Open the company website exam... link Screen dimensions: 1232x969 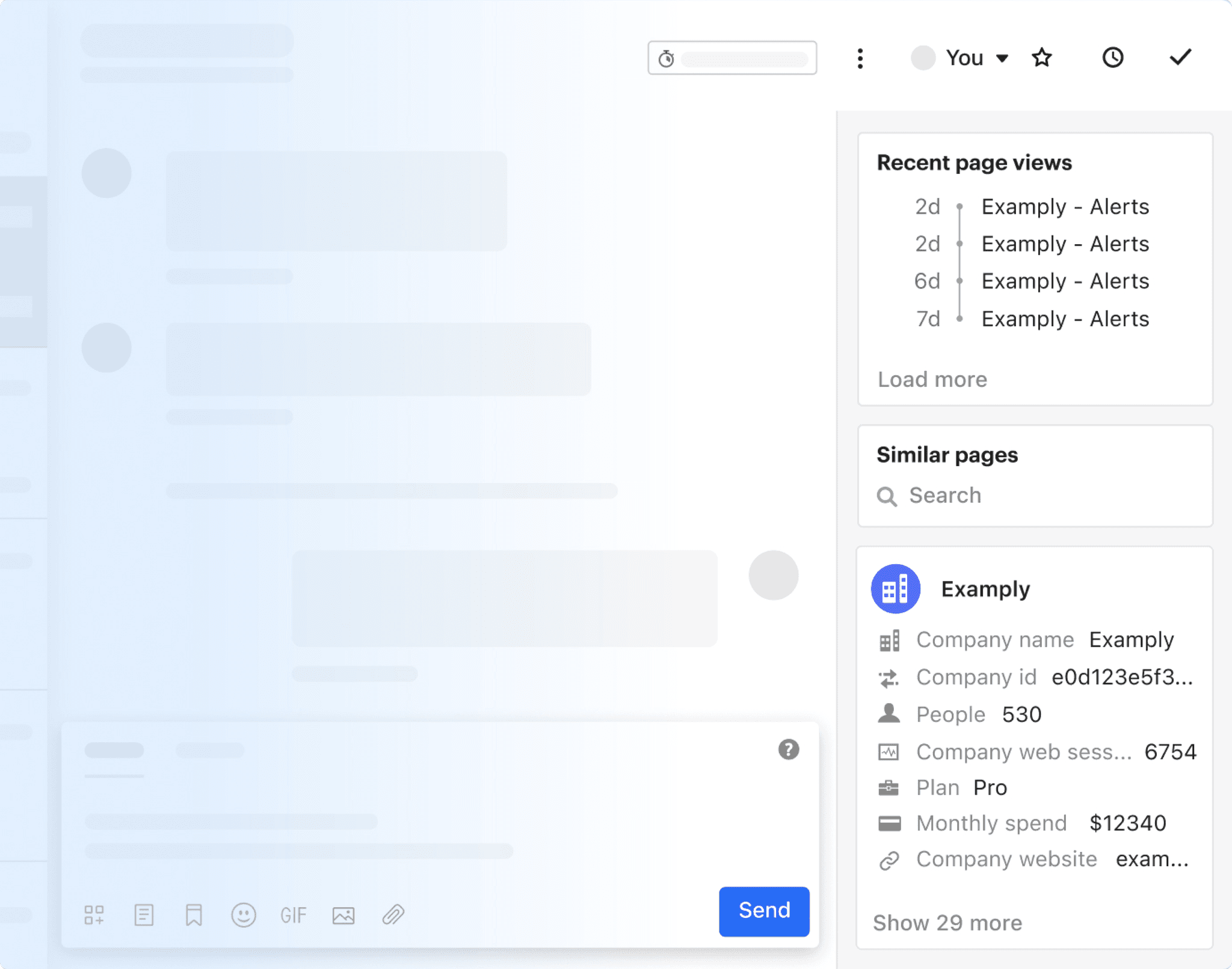click(x=1152, y=860)
